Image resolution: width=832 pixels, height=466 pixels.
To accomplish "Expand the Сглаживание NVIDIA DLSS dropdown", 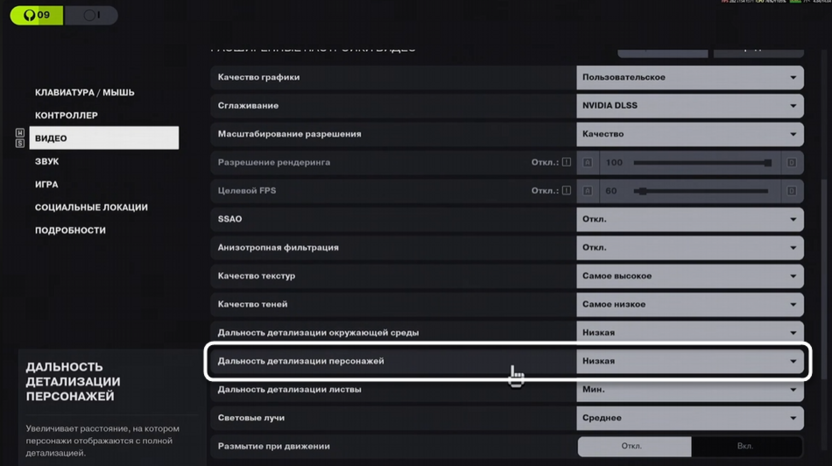I will click(690, 105).
